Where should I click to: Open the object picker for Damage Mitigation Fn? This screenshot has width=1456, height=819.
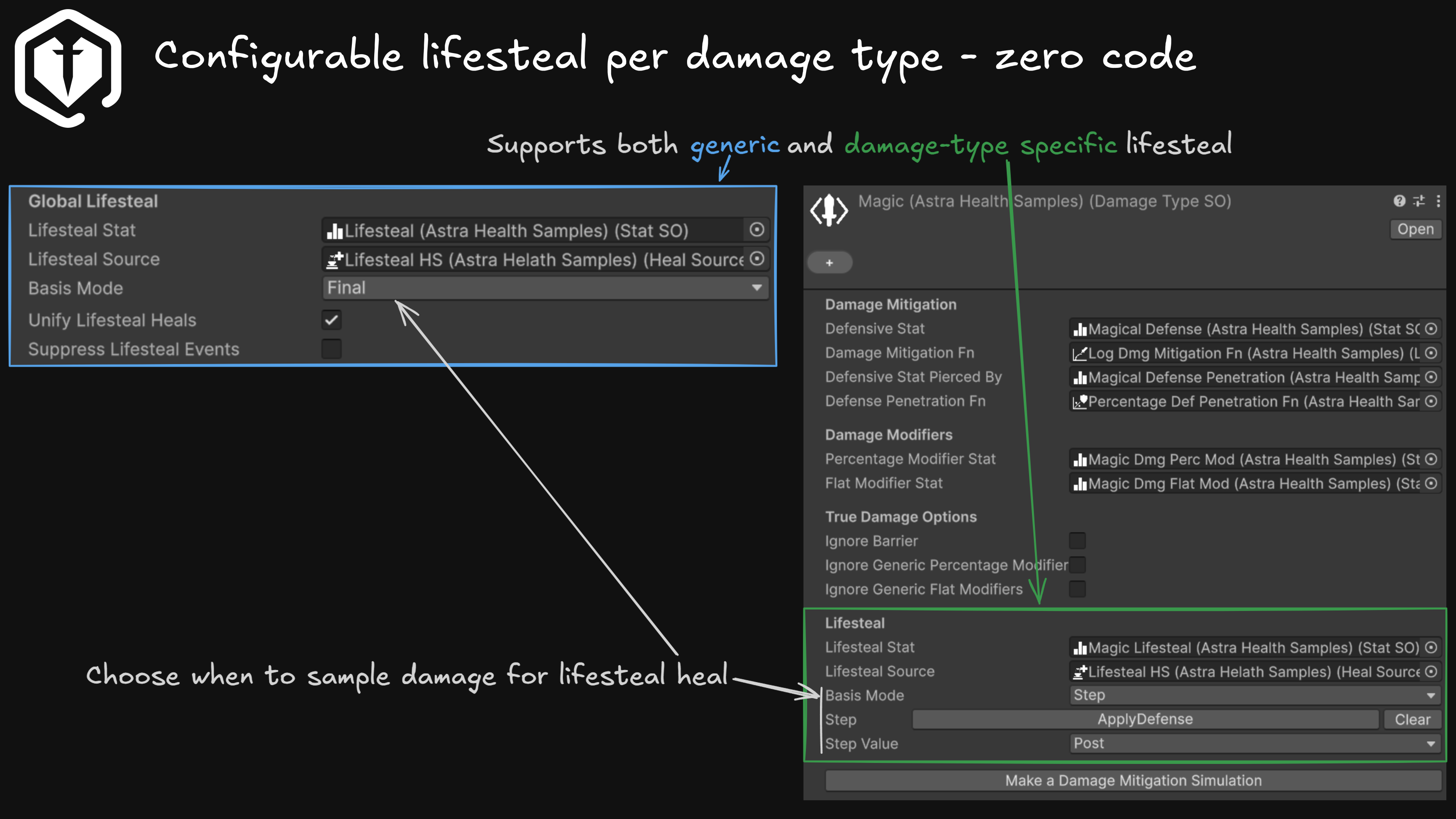point(1431,353)
